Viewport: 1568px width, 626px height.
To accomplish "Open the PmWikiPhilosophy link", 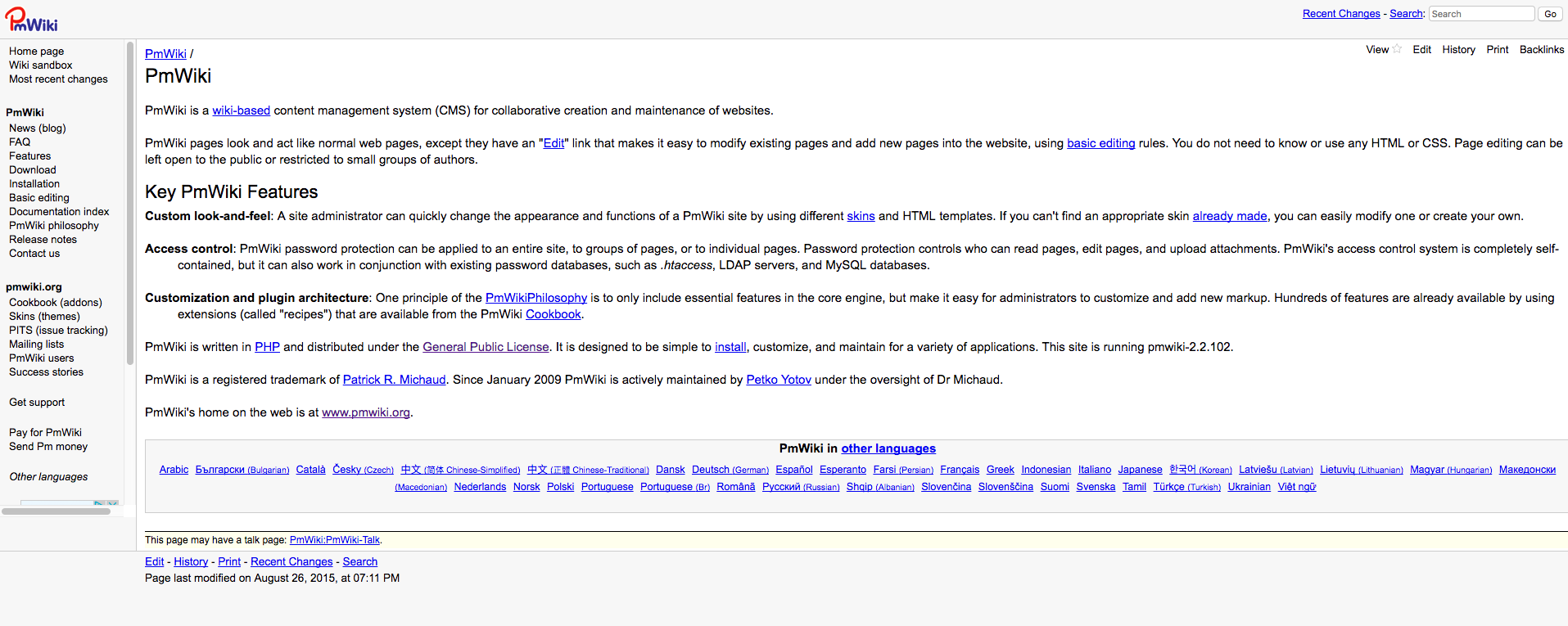I will coord(536,298).
